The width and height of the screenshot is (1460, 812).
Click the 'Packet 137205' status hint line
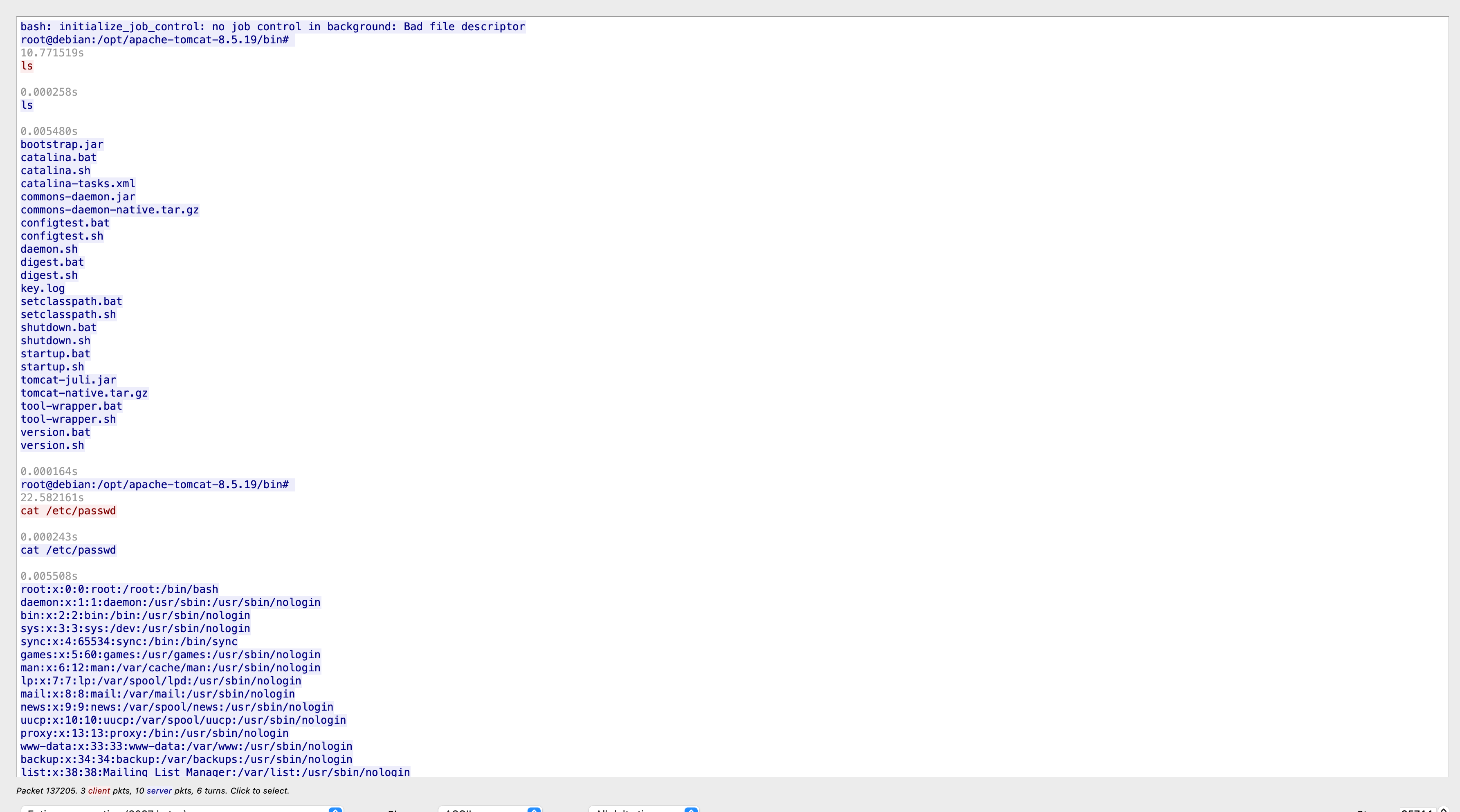coord(153,790)
